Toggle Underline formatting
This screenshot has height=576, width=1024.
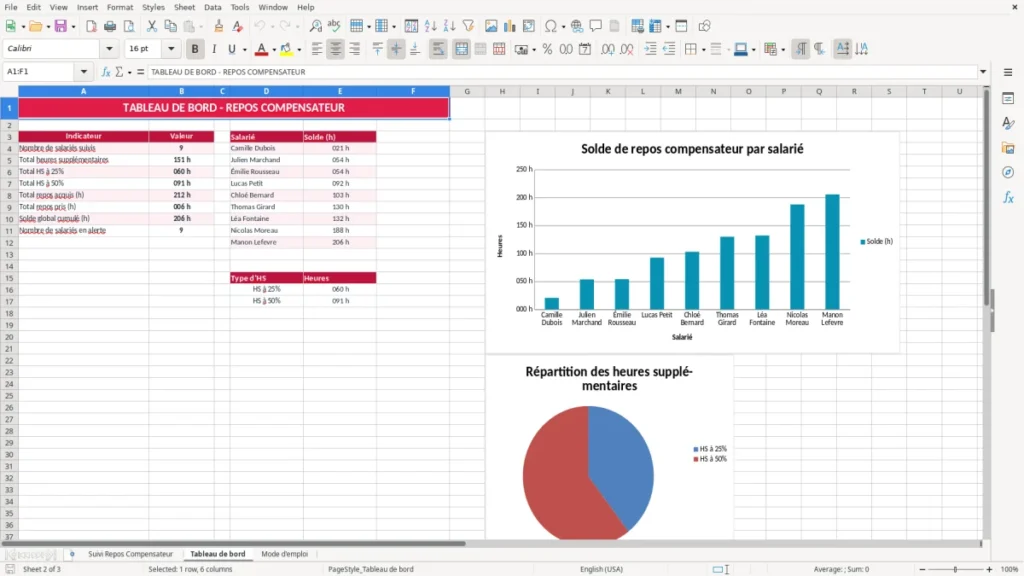(x=231, y=49)
